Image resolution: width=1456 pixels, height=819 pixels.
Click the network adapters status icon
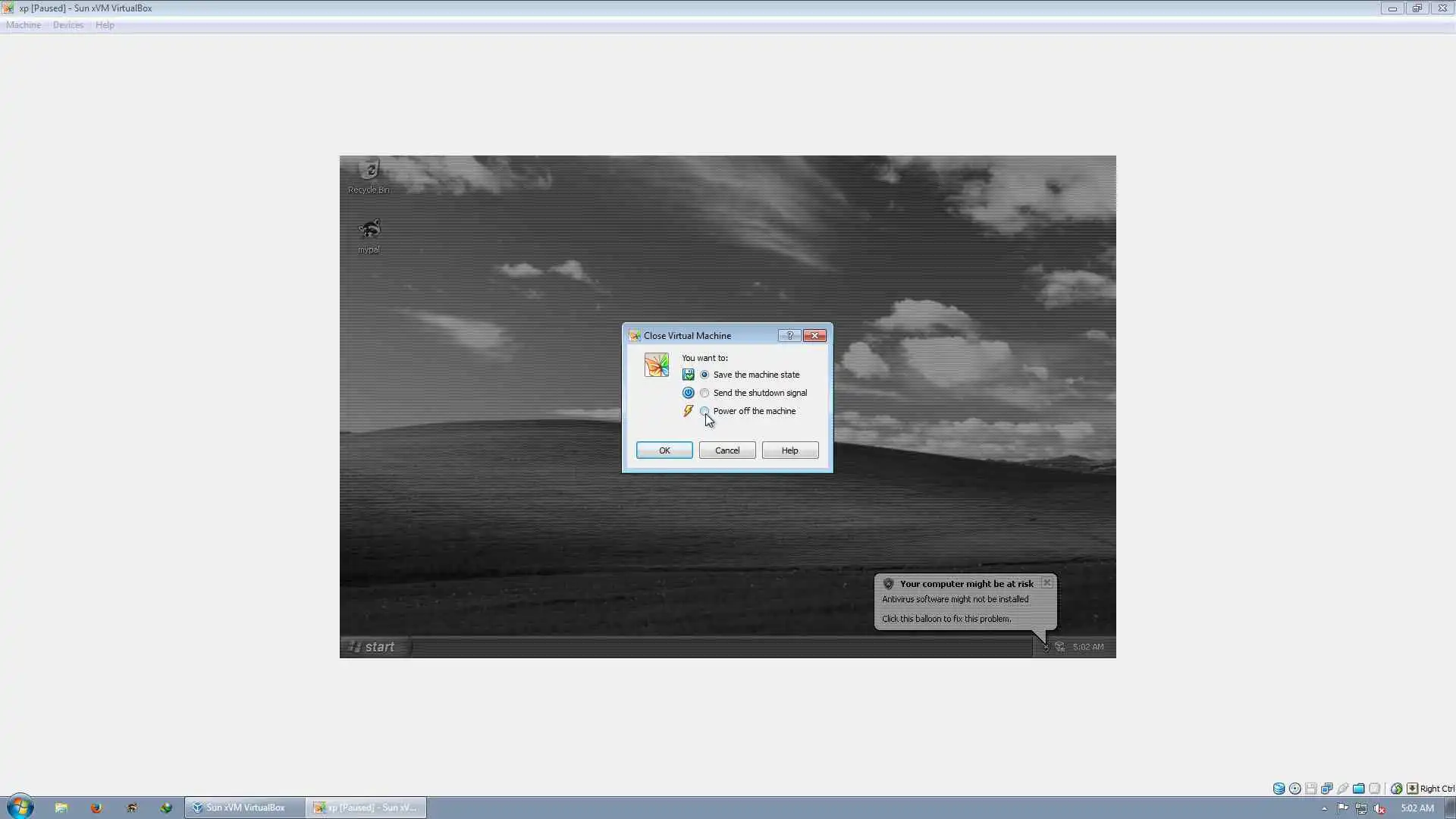point(1327,789)
